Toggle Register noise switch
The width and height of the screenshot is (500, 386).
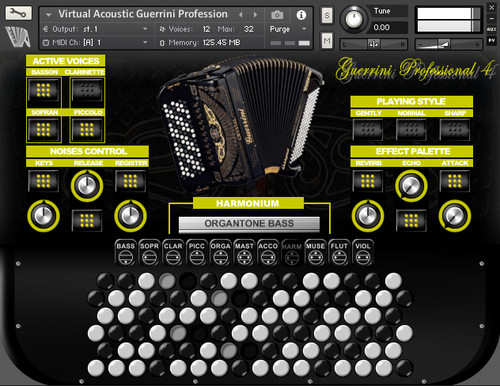tap(130, 181)
